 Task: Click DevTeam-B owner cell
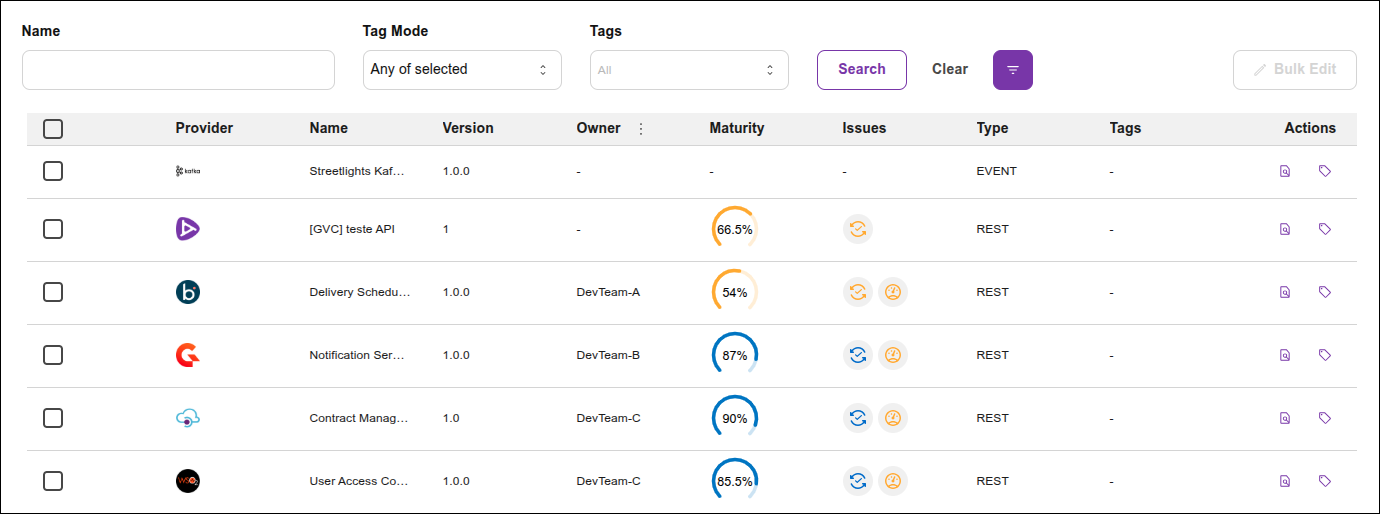coord(608,355)
